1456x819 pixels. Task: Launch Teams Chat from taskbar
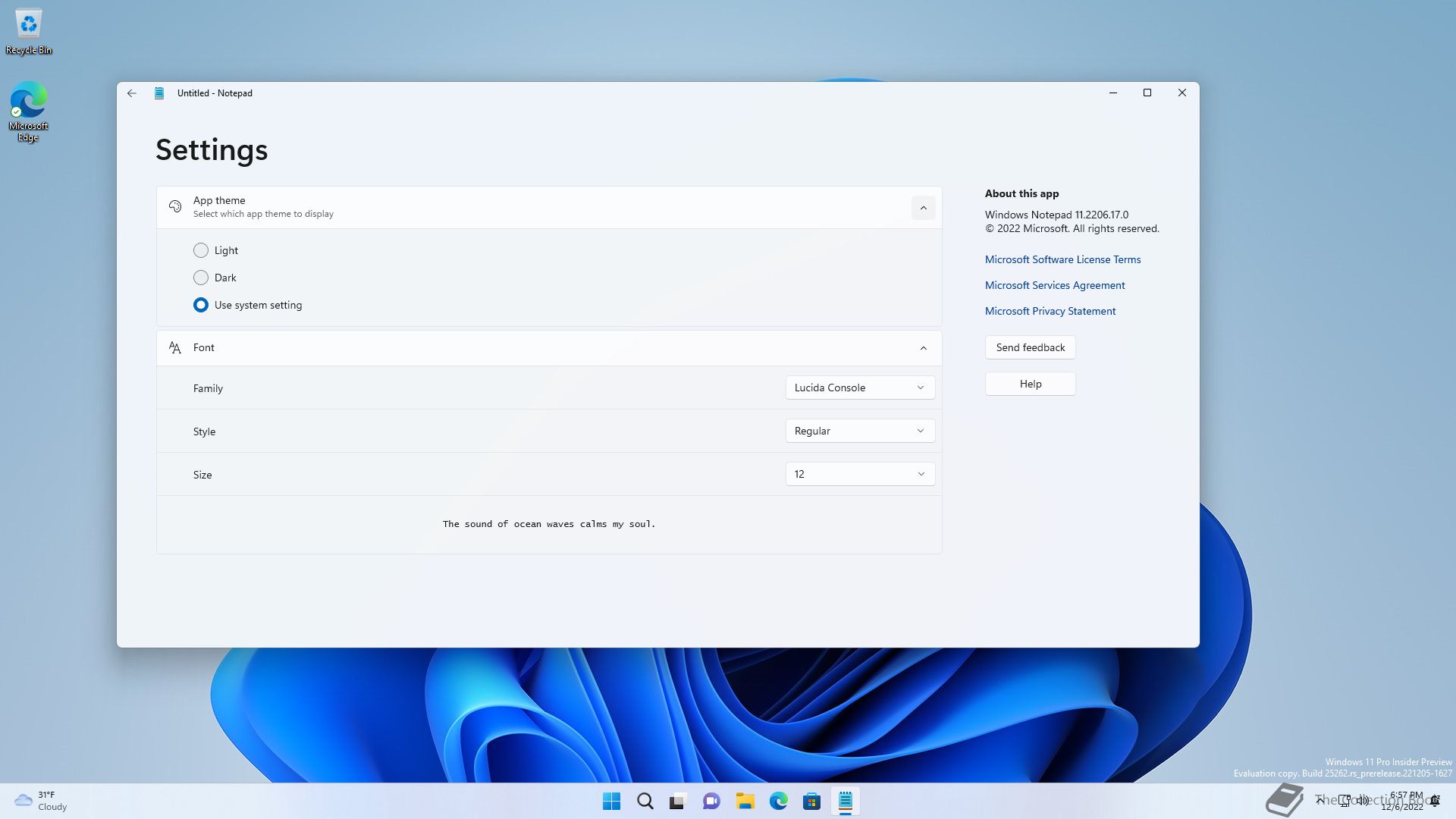tap(711, 801)
